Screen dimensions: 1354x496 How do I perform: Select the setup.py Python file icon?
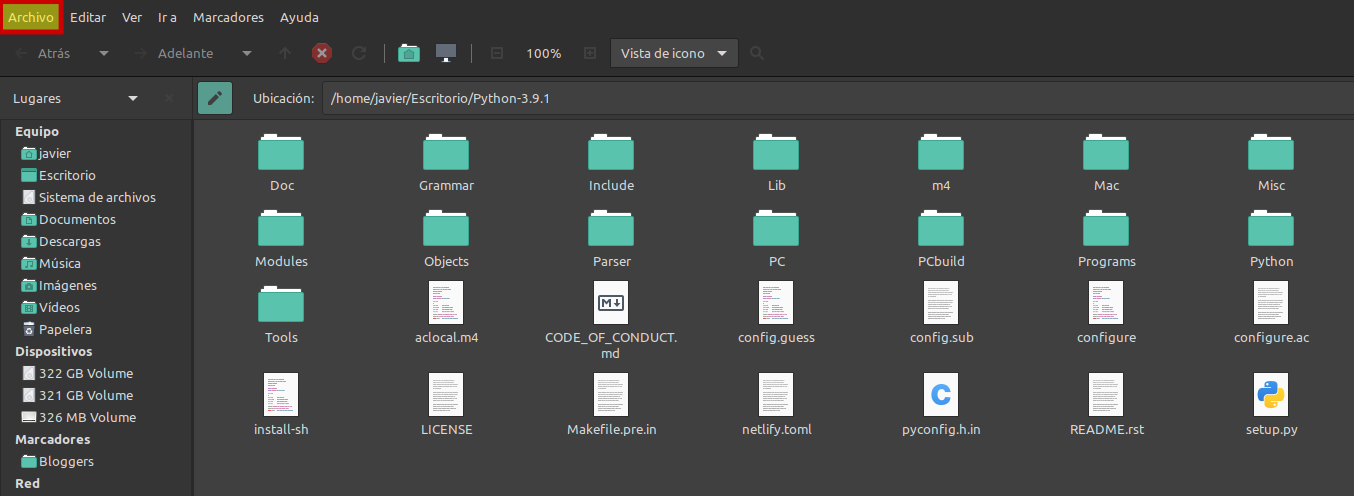click(x=1271, y=394)
